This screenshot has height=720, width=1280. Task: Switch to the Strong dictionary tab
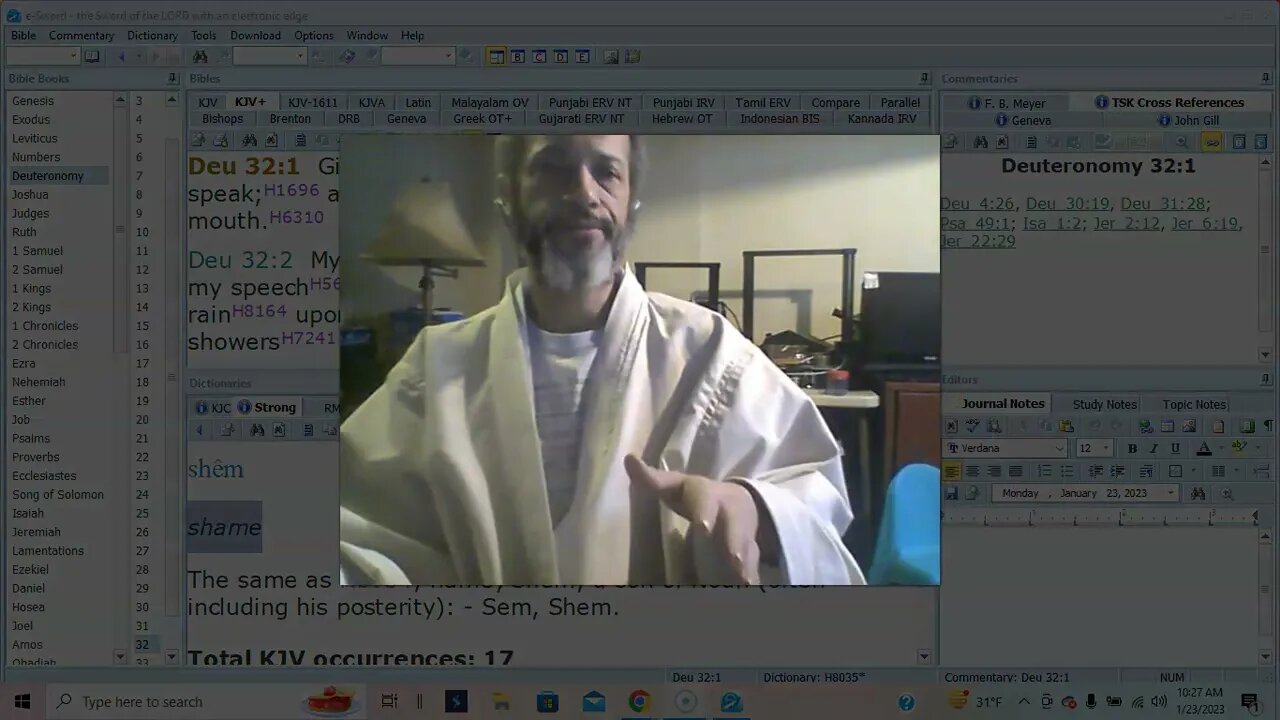[x=266, y=407]
